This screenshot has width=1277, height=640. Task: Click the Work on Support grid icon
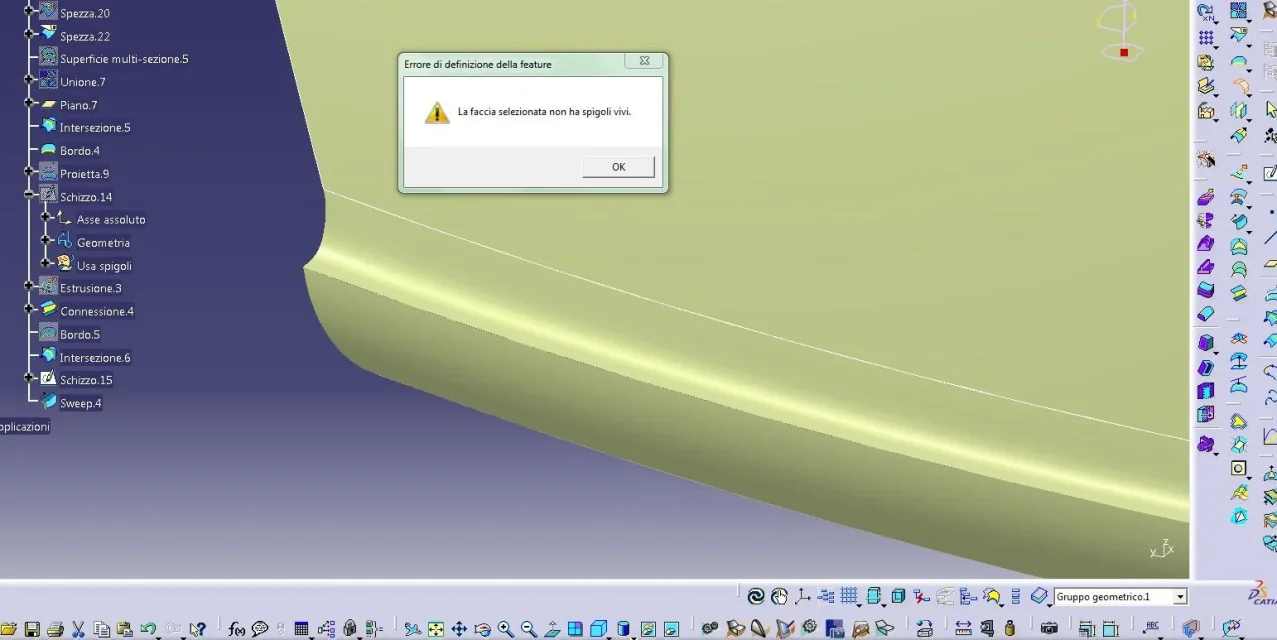(x=850, y=597)
